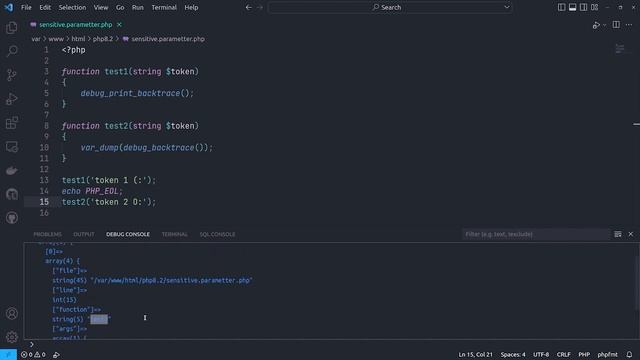Open the Help menu
Screen dimensions: 640x360
[191, 7]
